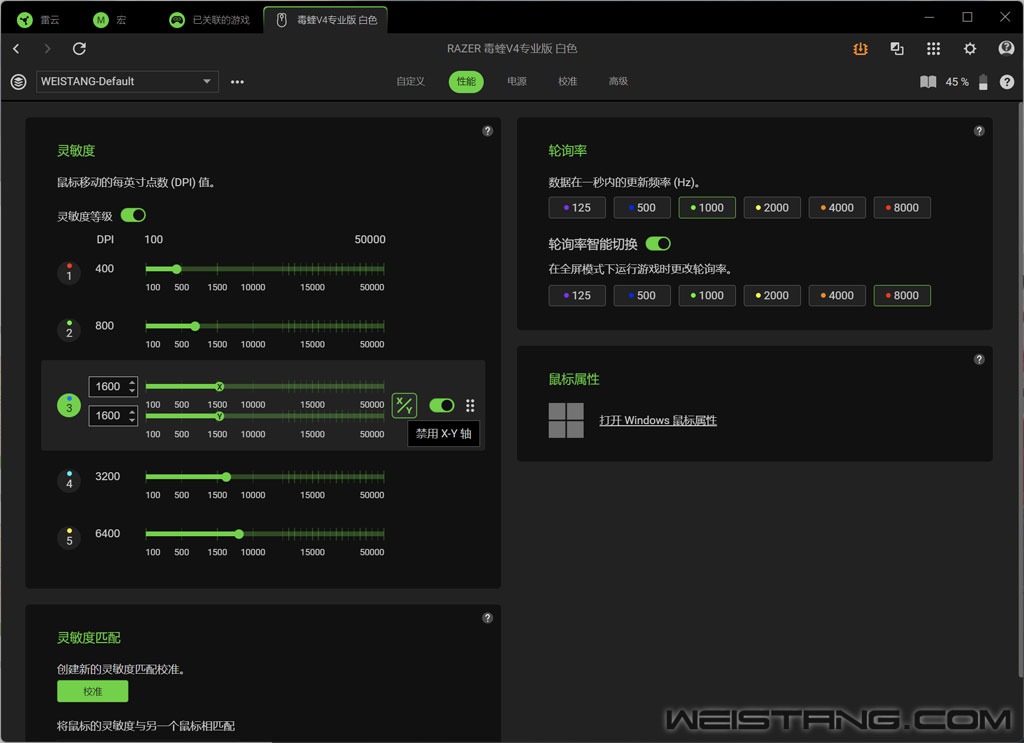Disable the stage 3 DPI toggle switch
Image resolution: width=1024 pixels, height=743 pixels.
(441, 405)
